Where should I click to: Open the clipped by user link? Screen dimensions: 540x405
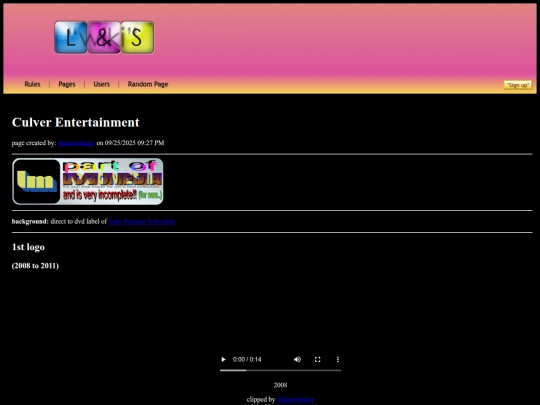click(295, 399)
